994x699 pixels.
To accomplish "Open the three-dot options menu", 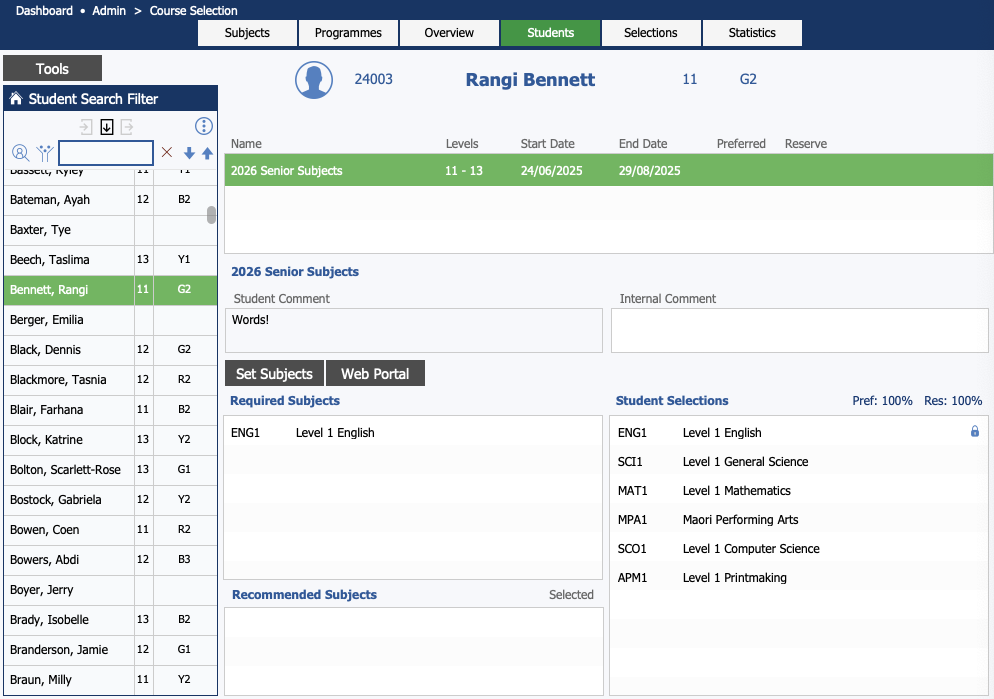I will (204, 126).
